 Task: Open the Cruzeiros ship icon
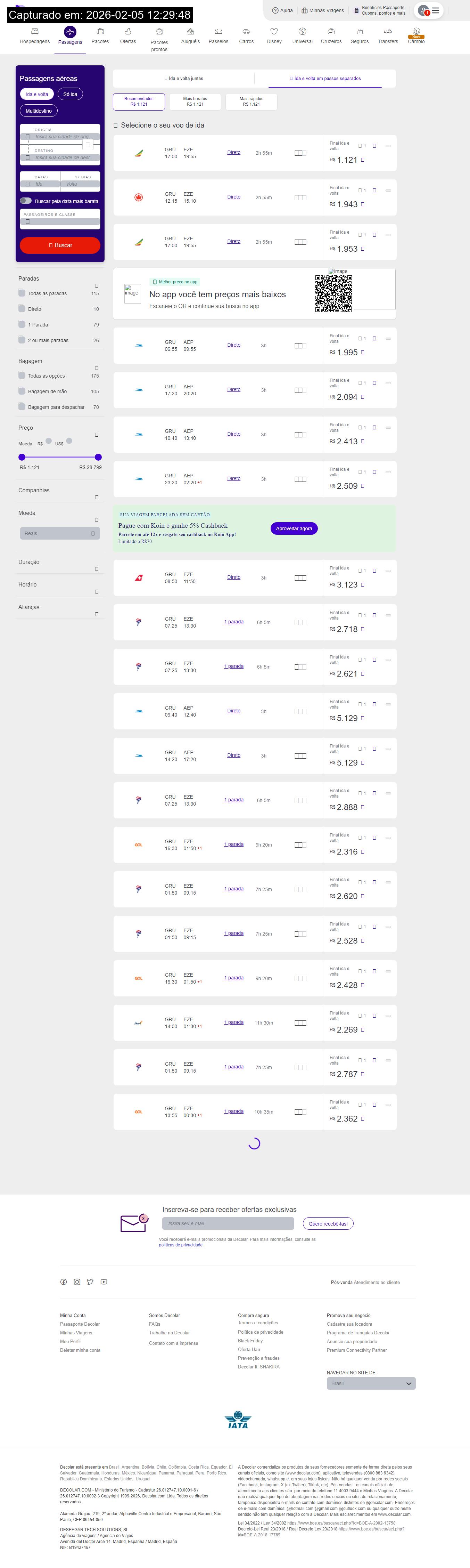coord(331,31)
